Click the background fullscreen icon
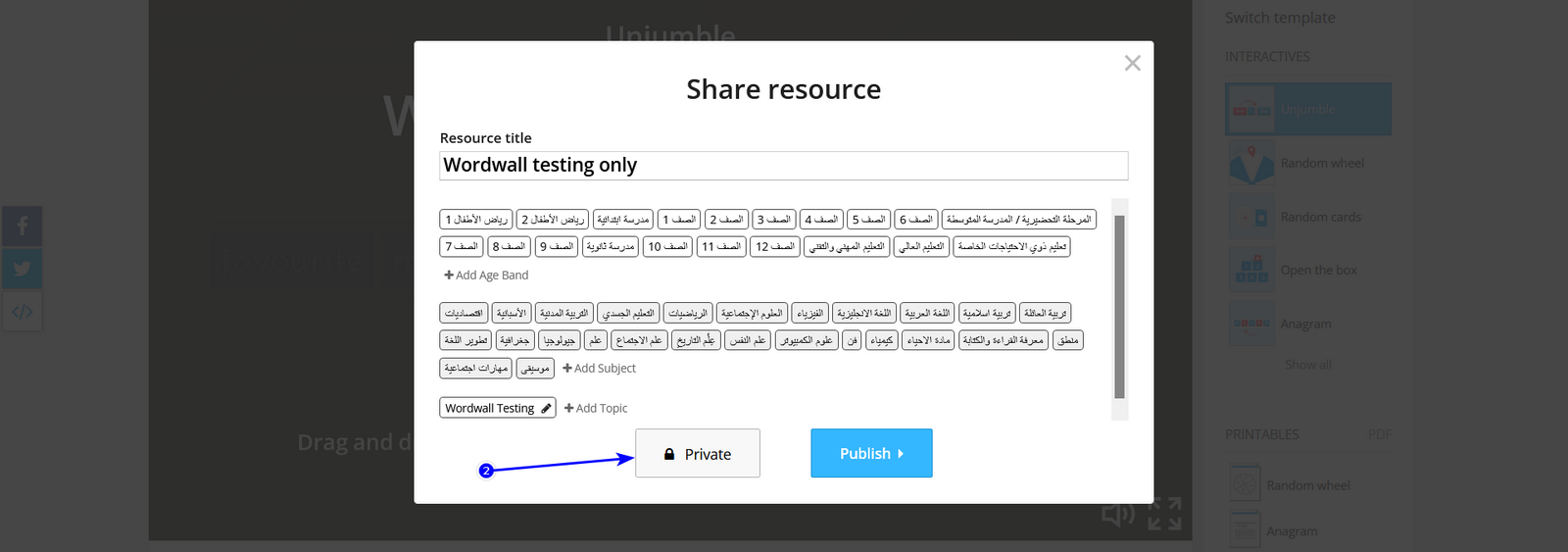The height and width of the screenshot is (552, 1568). pyautogui.click(x=1165, y=514)
